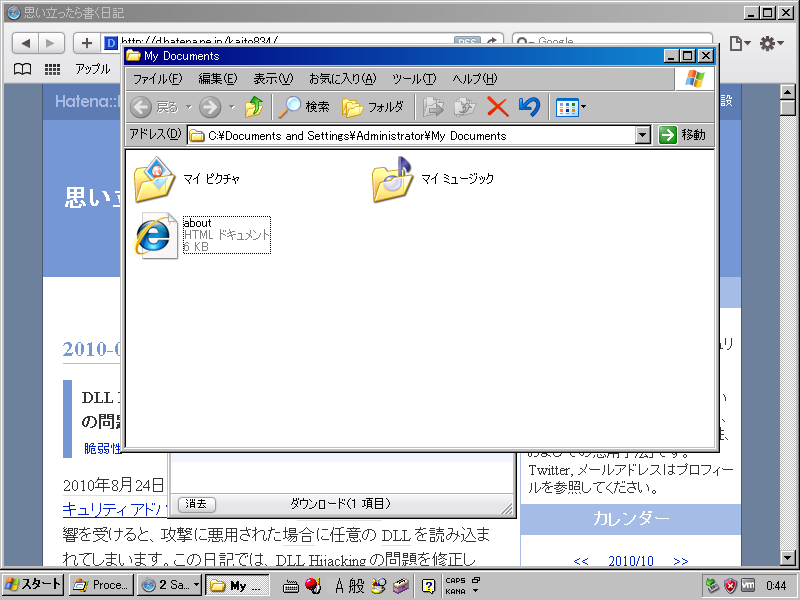Expand the address bar dropdown

coord(643,135)
